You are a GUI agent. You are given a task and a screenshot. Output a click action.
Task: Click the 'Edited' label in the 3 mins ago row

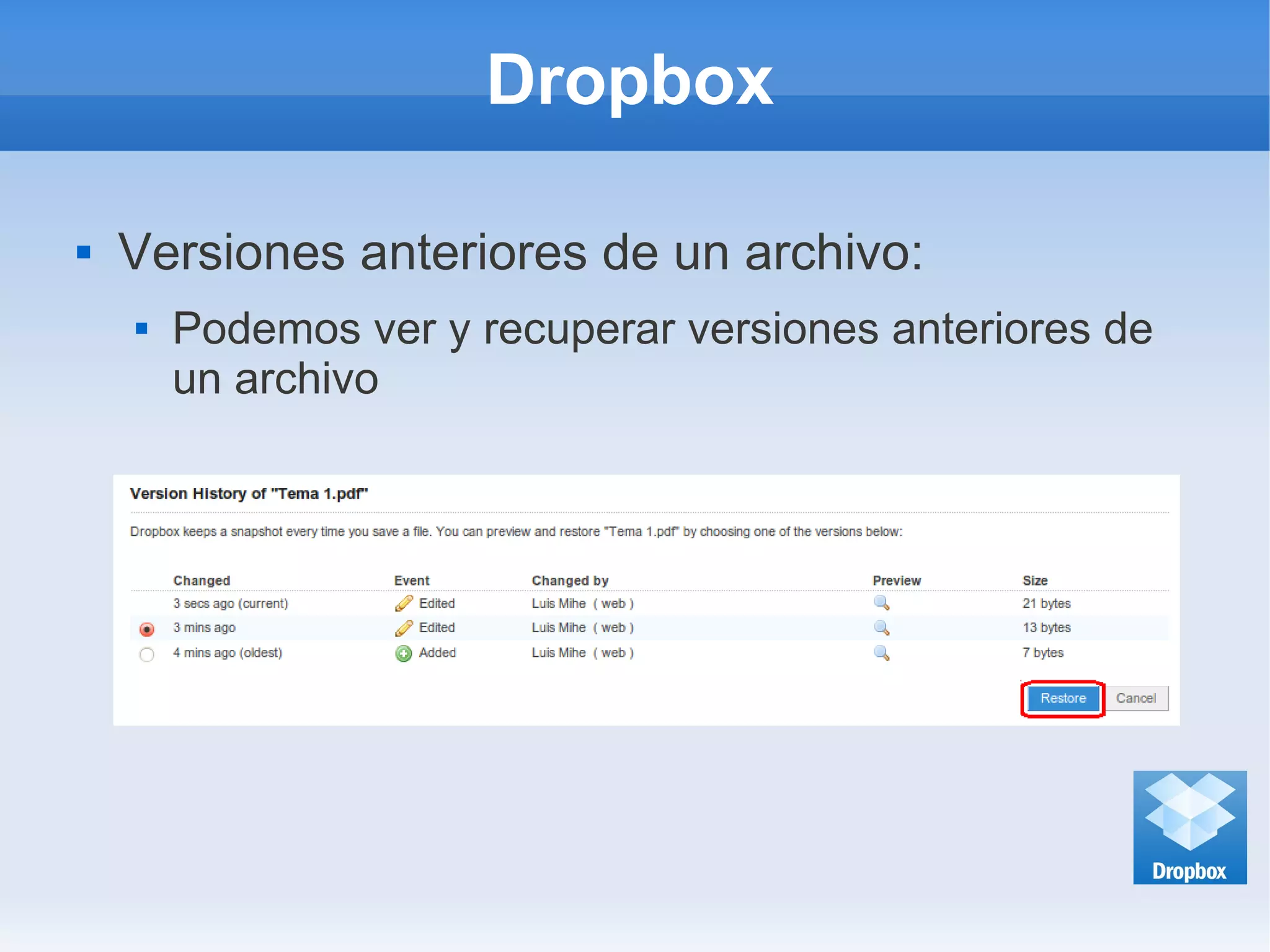click(437, 628)
